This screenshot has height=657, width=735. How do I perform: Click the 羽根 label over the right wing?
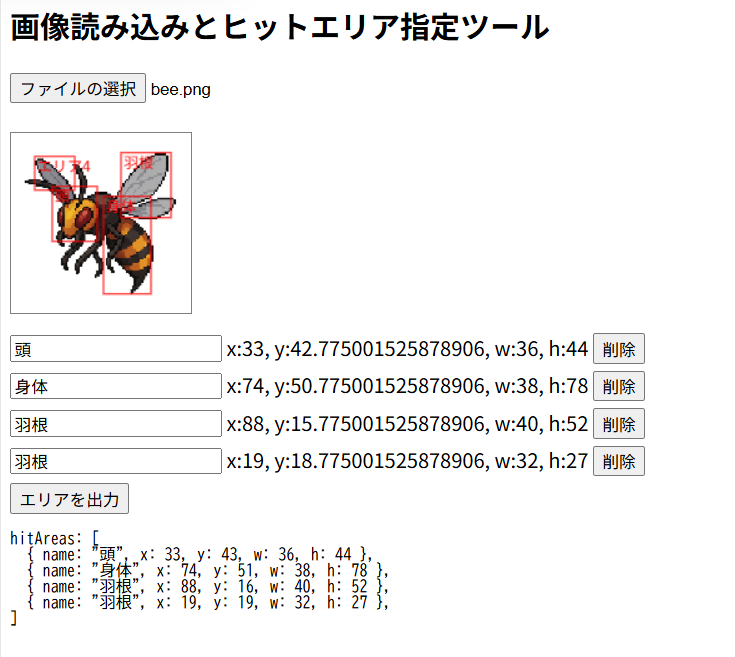138,162
